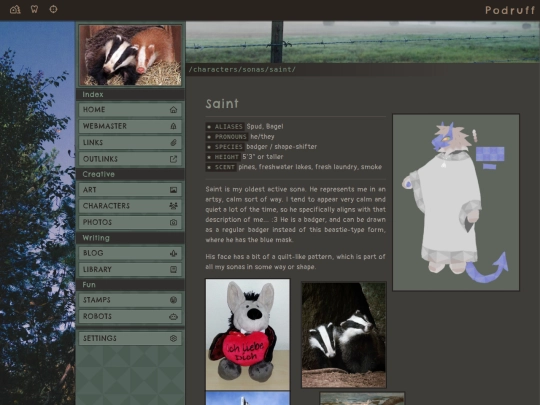The width and height of the screenshot is (540, 405).
Task: Click the foggy field banner image
Action: click(x=363, y=42)
